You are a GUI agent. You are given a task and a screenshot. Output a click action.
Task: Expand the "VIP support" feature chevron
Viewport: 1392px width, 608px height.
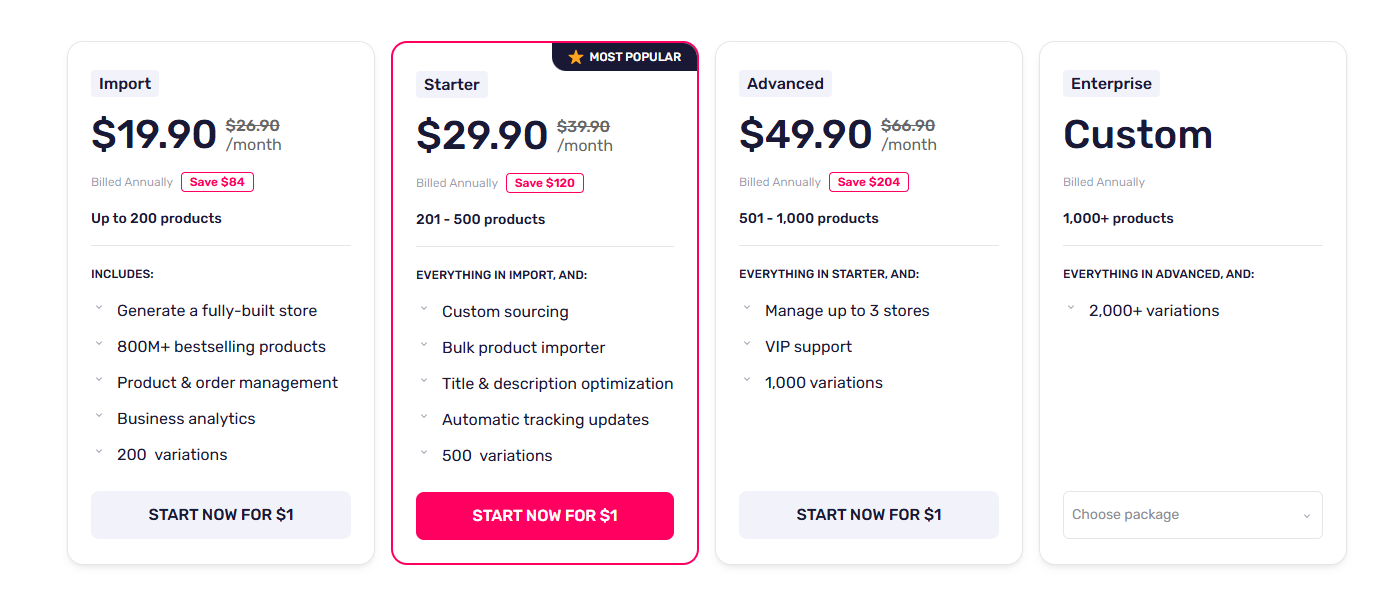pyautogui.click(x=747, y=344)
